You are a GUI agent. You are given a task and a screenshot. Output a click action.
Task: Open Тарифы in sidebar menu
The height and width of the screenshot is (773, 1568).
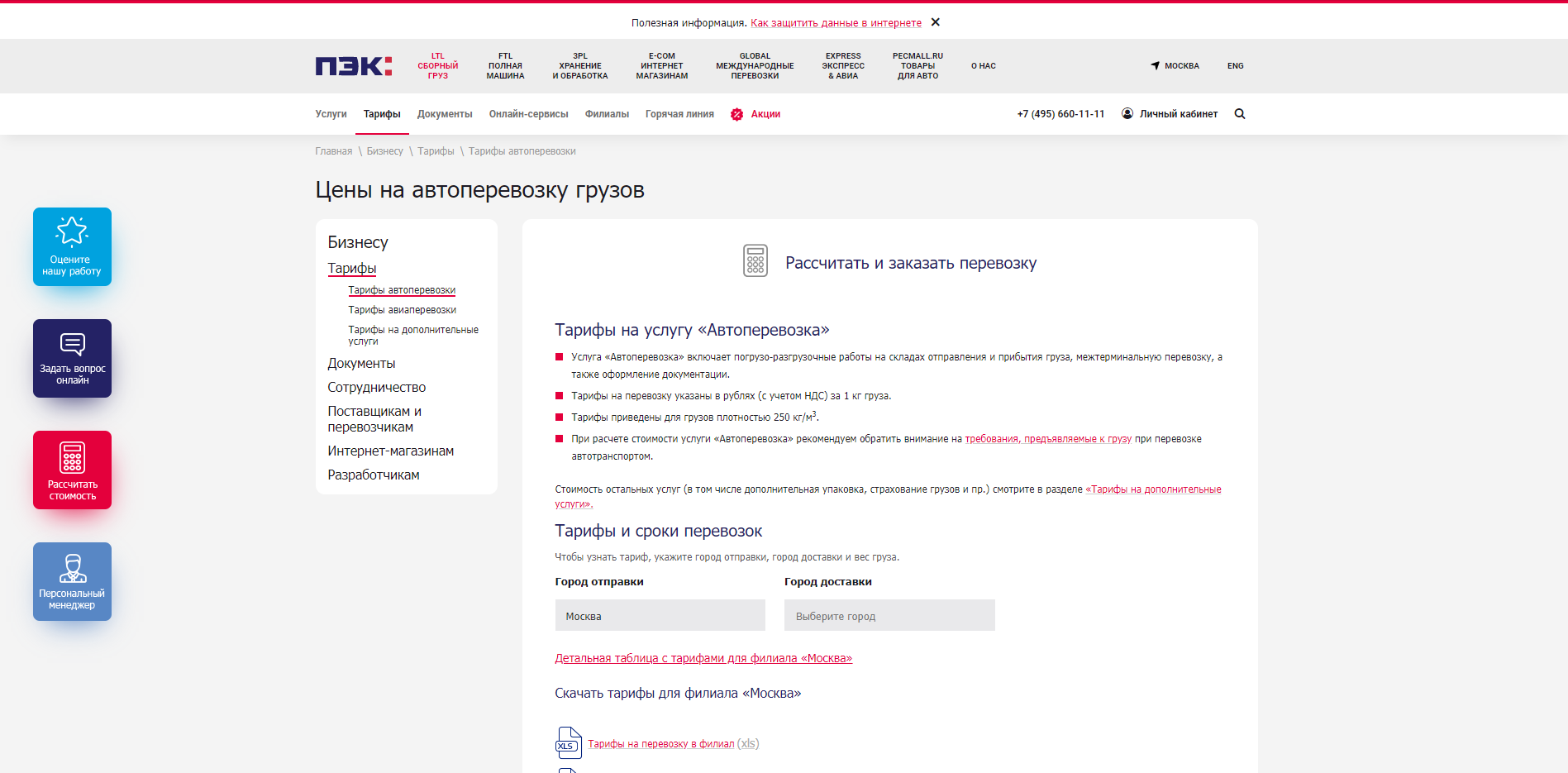point(351,269)
